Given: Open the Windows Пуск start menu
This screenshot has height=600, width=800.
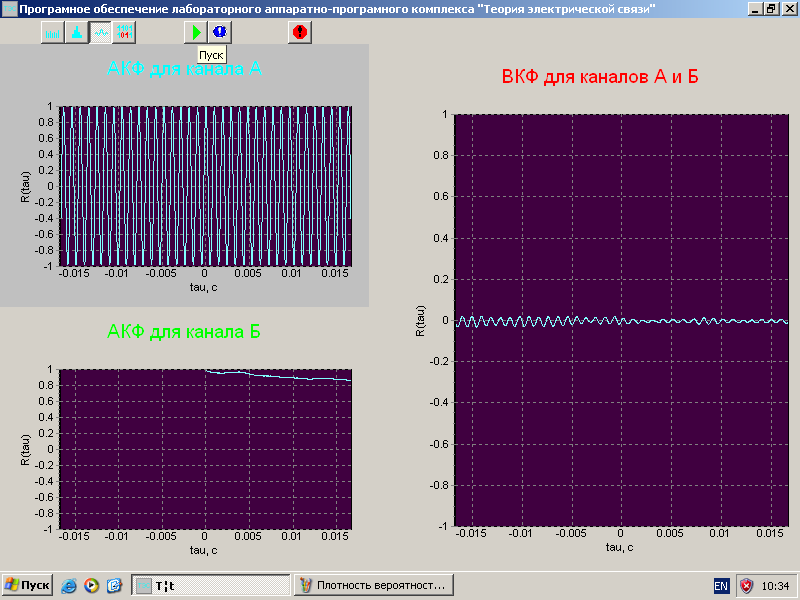Looking at the screenshot, I should point(28,585).
